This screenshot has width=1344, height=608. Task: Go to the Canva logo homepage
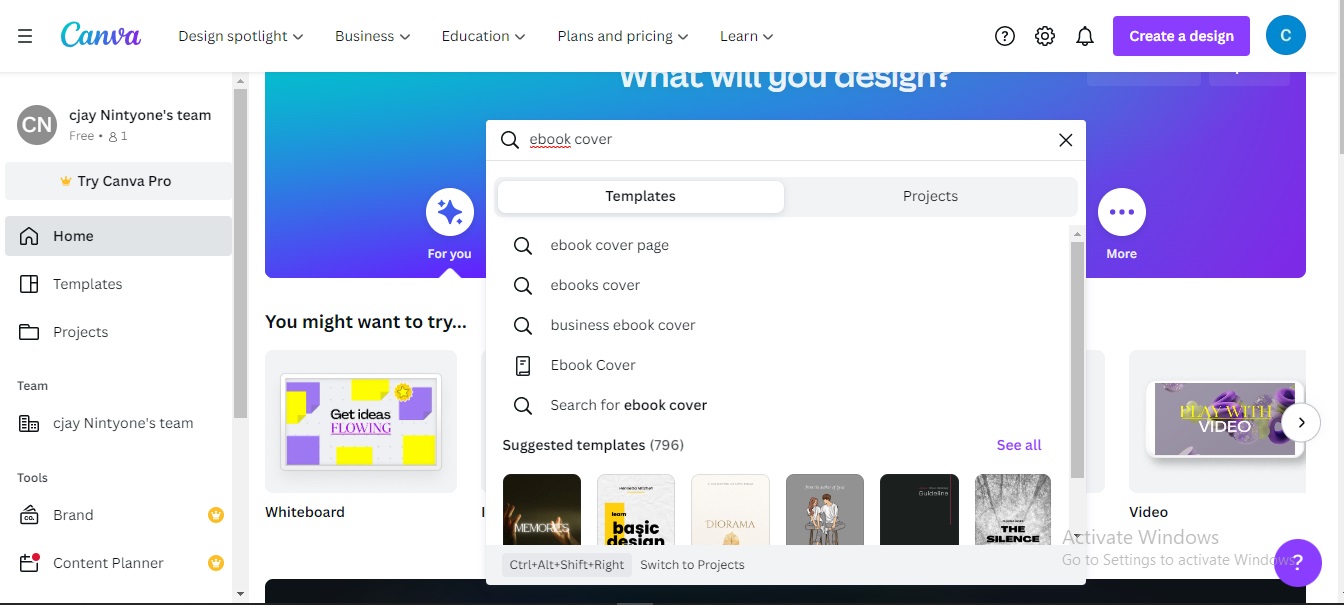click(x=100, y=35)
